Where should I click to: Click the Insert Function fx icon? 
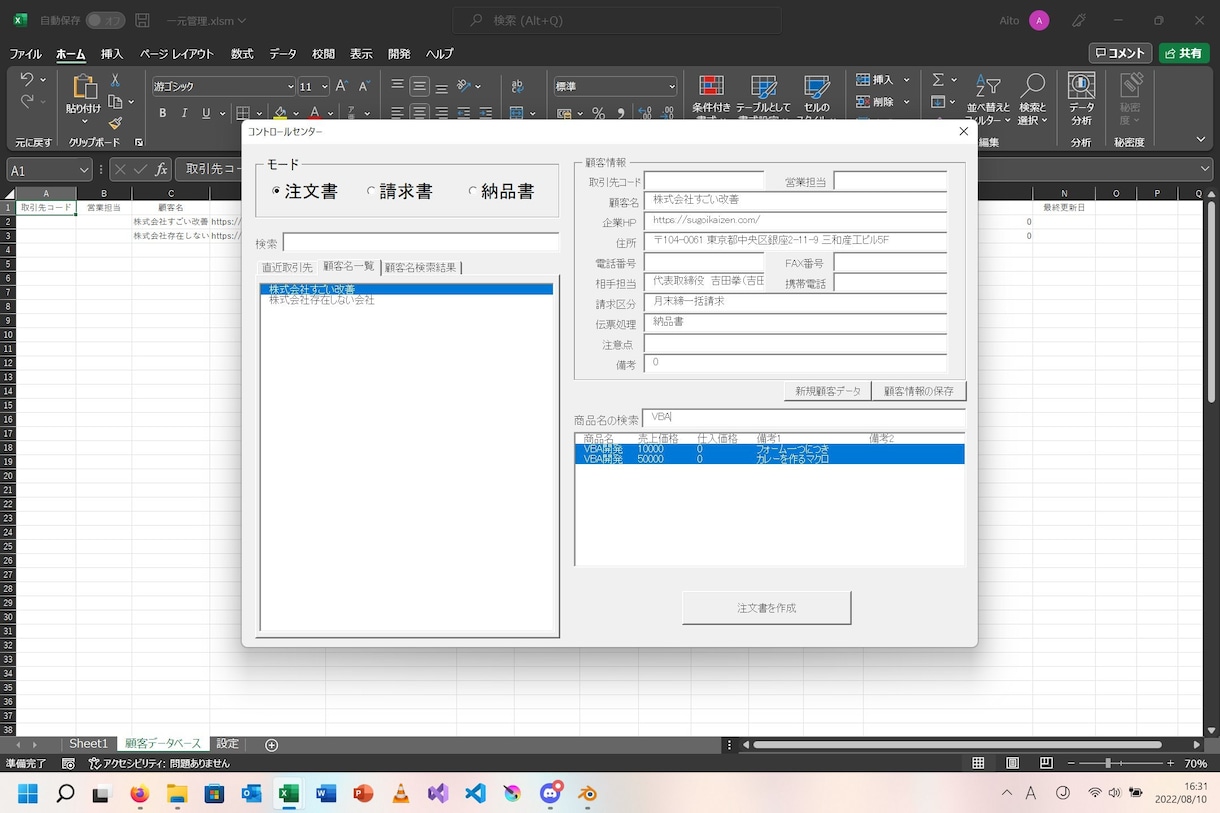162,169
